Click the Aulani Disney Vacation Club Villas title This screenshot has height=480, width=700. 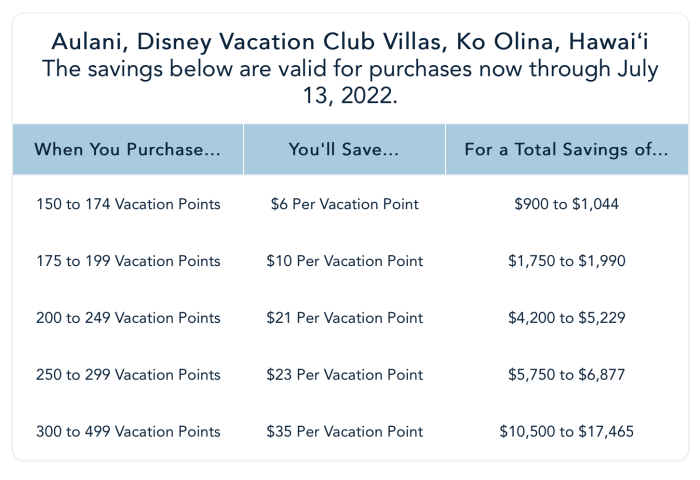point(350,42)
